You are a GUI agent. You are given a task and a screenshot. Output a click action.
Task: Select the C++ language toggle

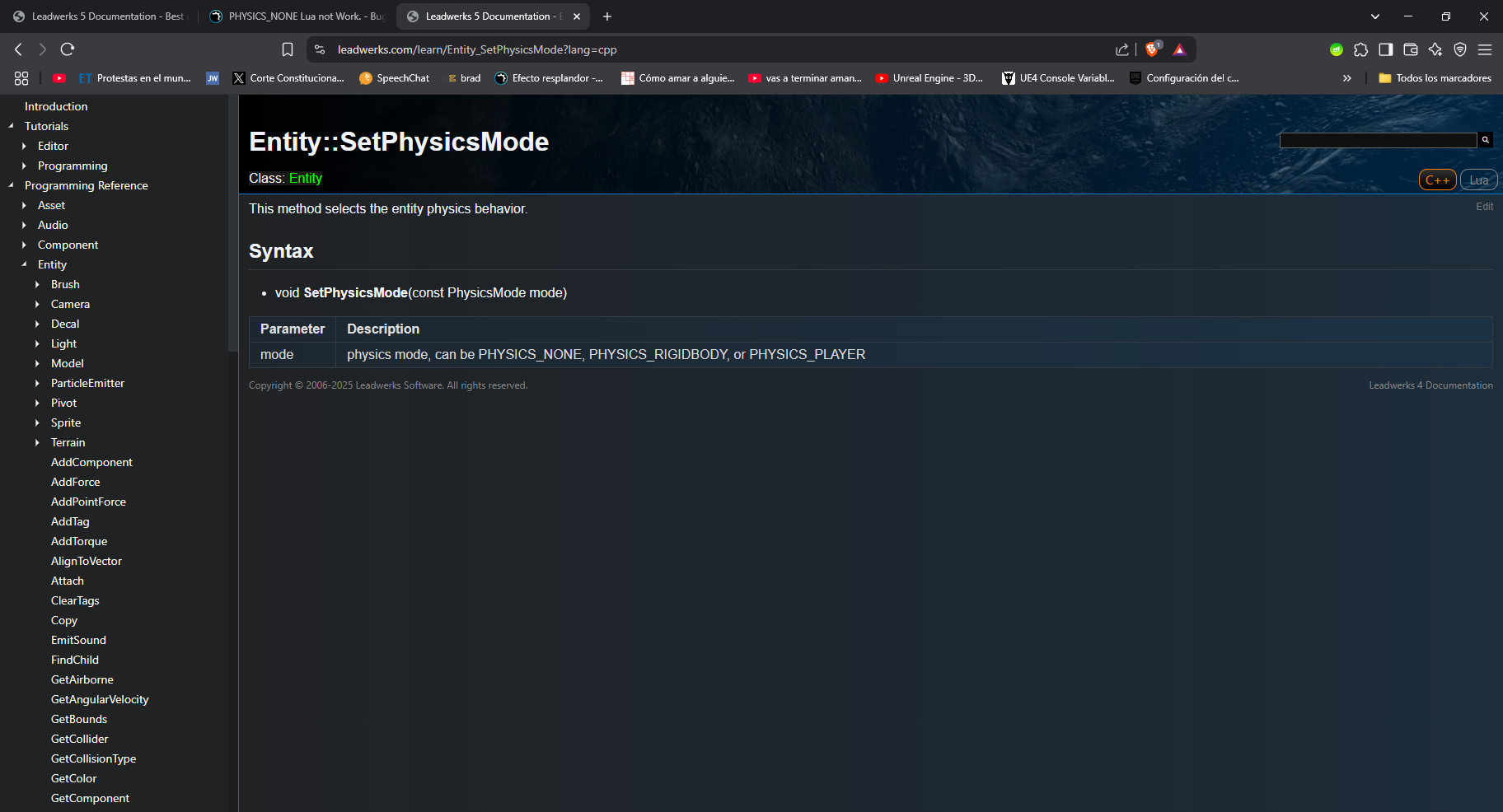pyautogui.click(x=1437, y=180)
